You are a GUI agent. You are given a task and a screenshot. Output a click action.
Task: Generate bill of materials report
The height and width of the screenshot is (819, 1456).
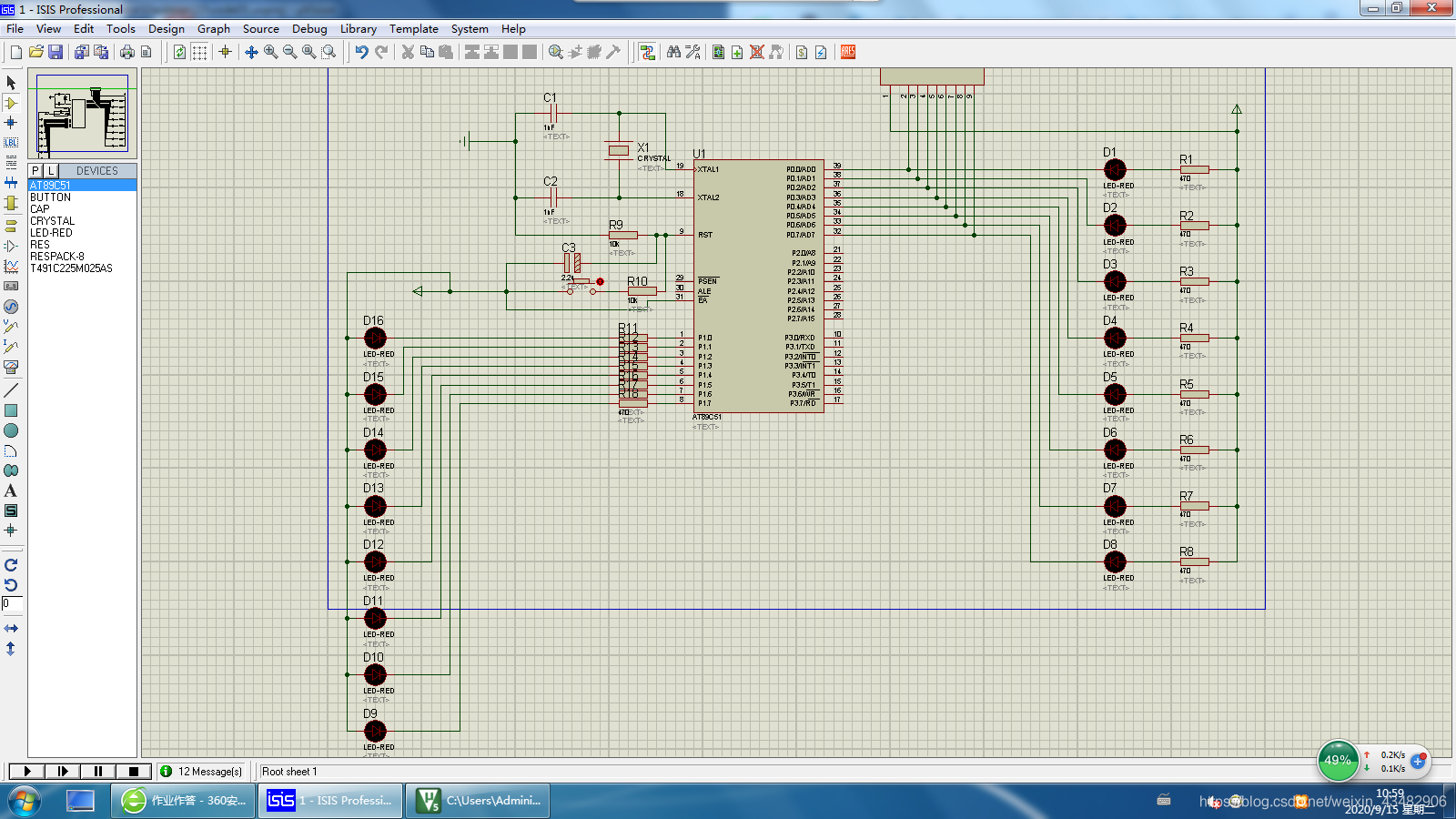[x=802, y=53]
